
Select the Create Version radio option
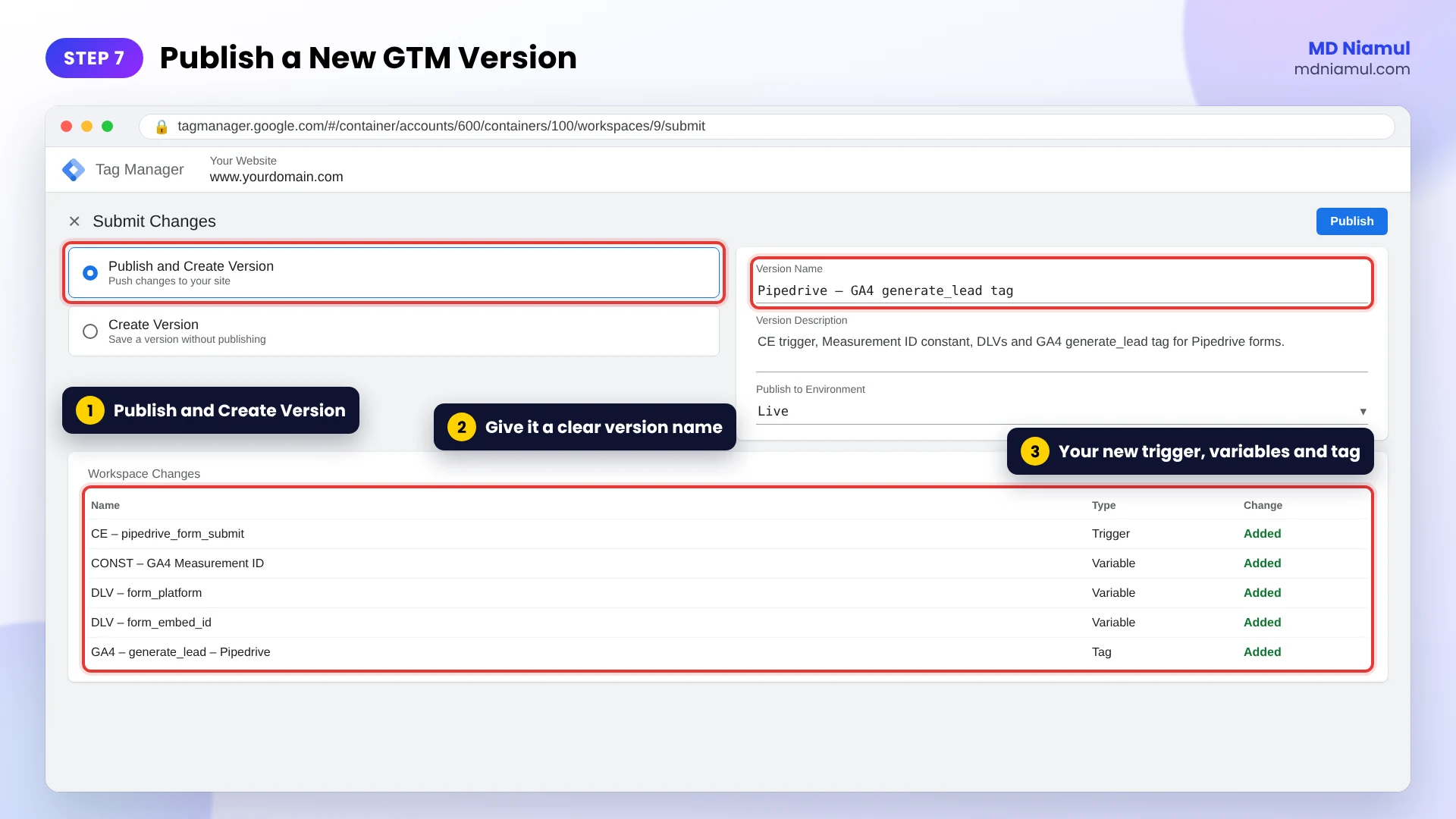pyautogui.click(x=90, y=331)
